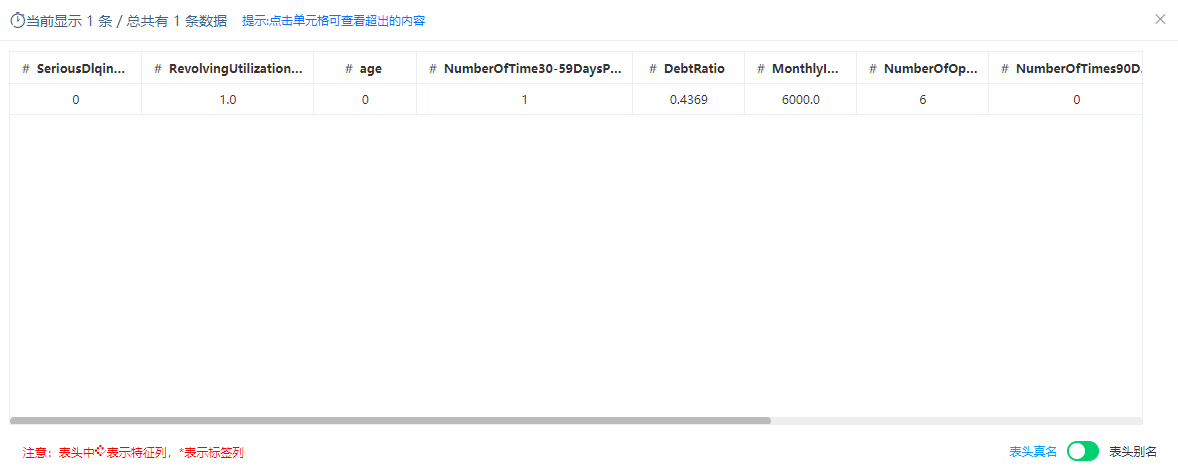This screenshot has width=1178, height=474.
Task: Click the NumberOfOp... column header
Action: point(923,69)
